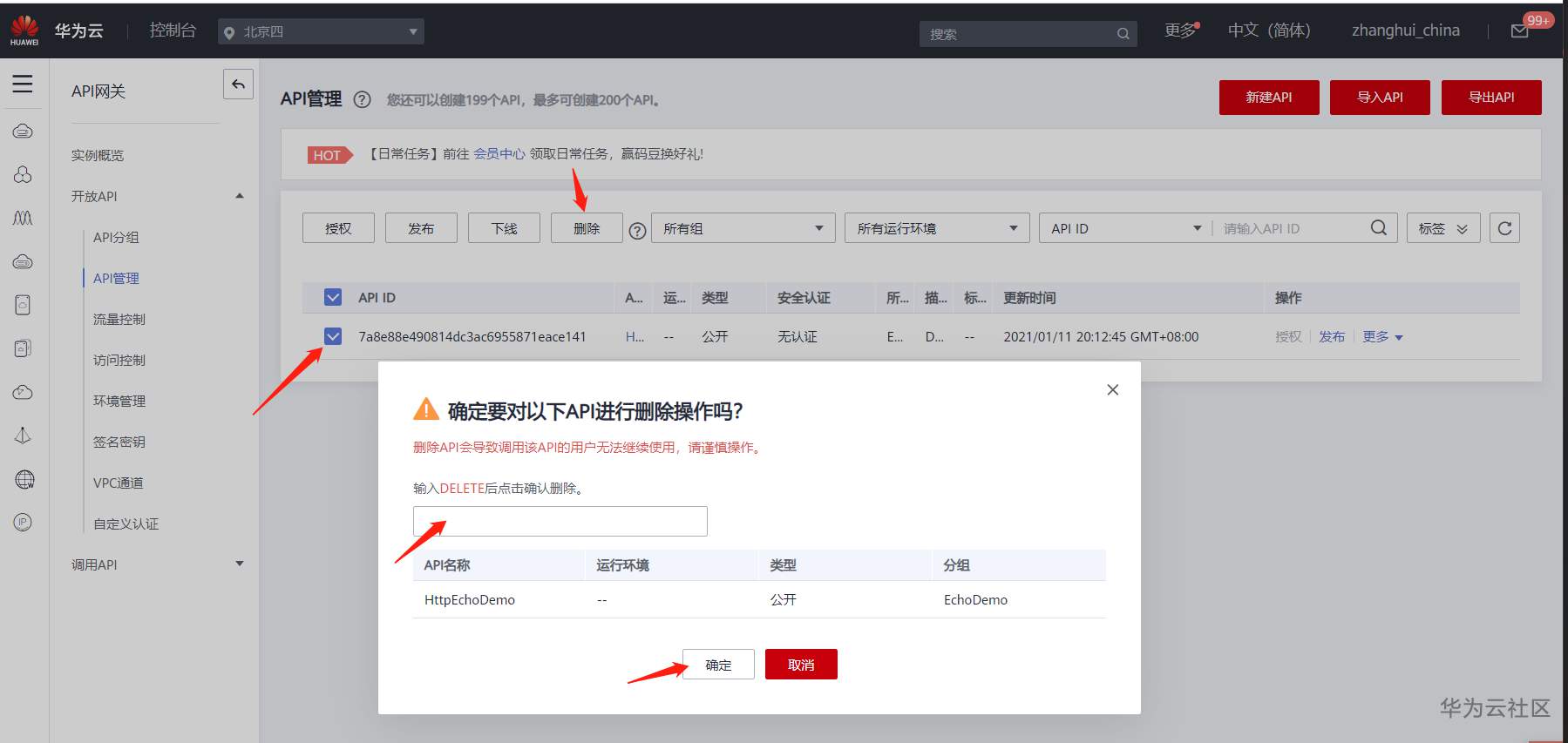Open the messages envelope icon with 99+ badge
Viewport: 1568px width, 743px height.
pos(1519,31)
